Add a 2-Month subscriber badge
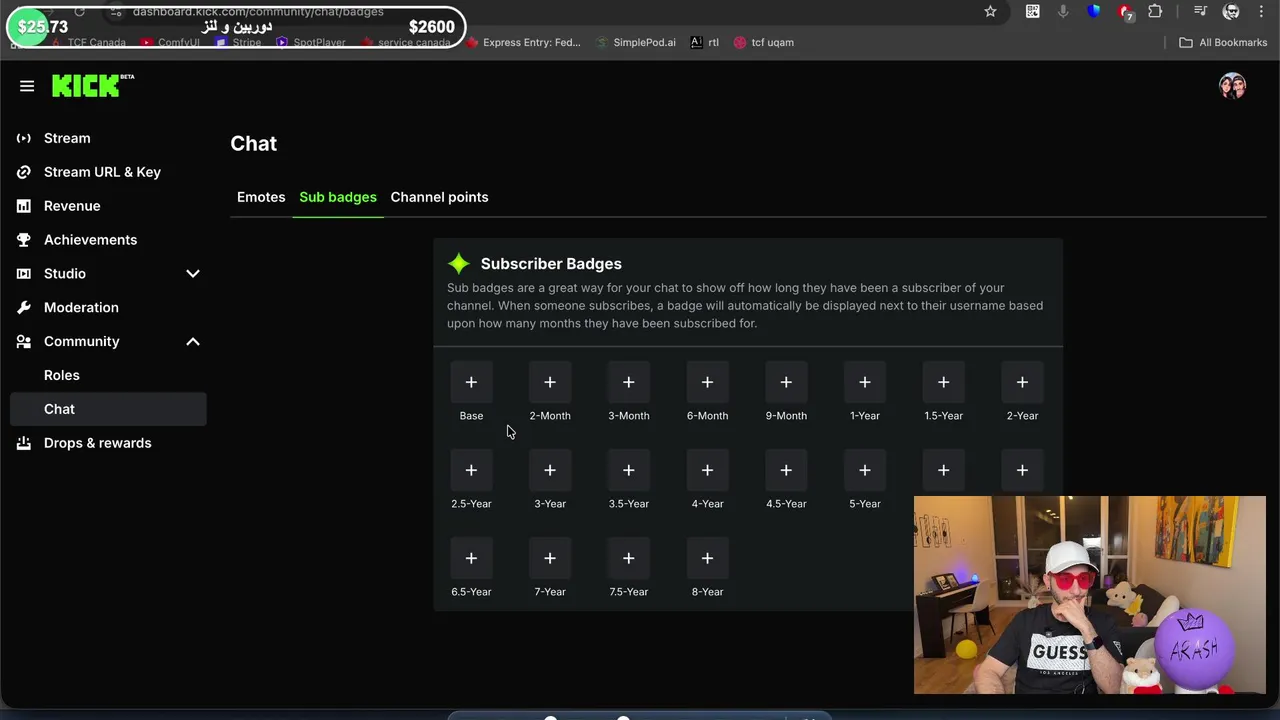Viewport: 1280px width, 720px height. coord(550,382)
